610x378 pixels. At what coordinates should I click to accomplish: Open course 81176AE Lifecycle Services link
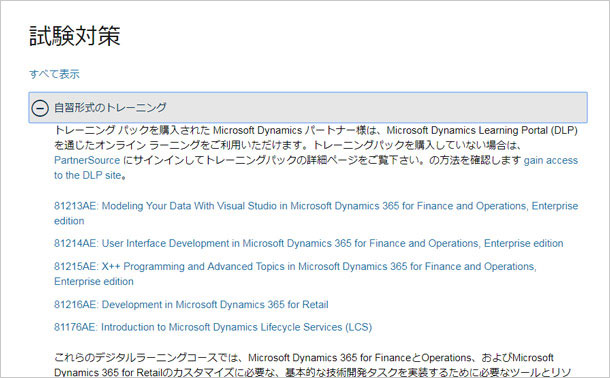(213, 327)
